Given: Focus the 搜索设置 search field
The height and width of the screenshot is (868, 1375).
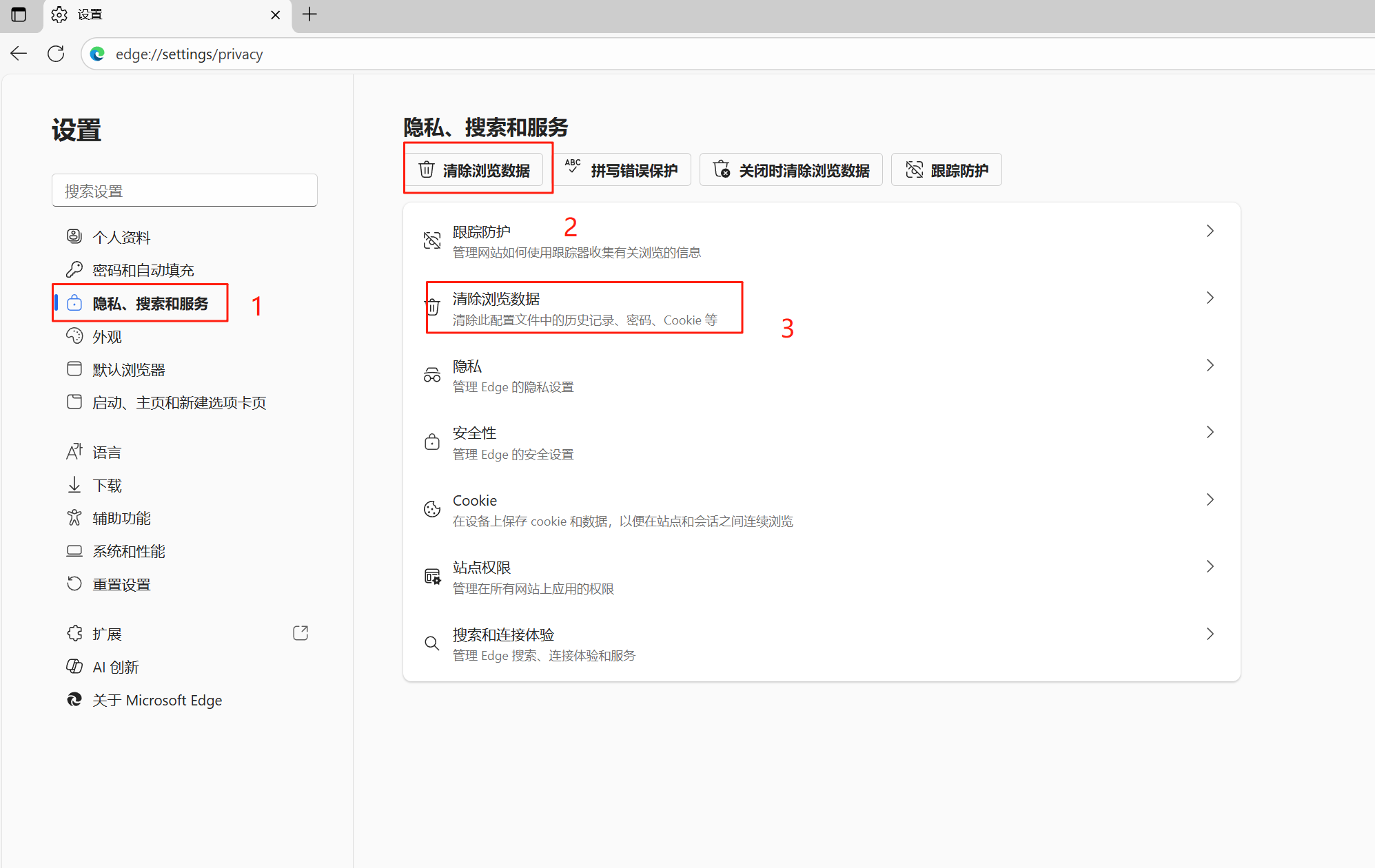Looking at the screenshot, I should (x=185, y=191).
